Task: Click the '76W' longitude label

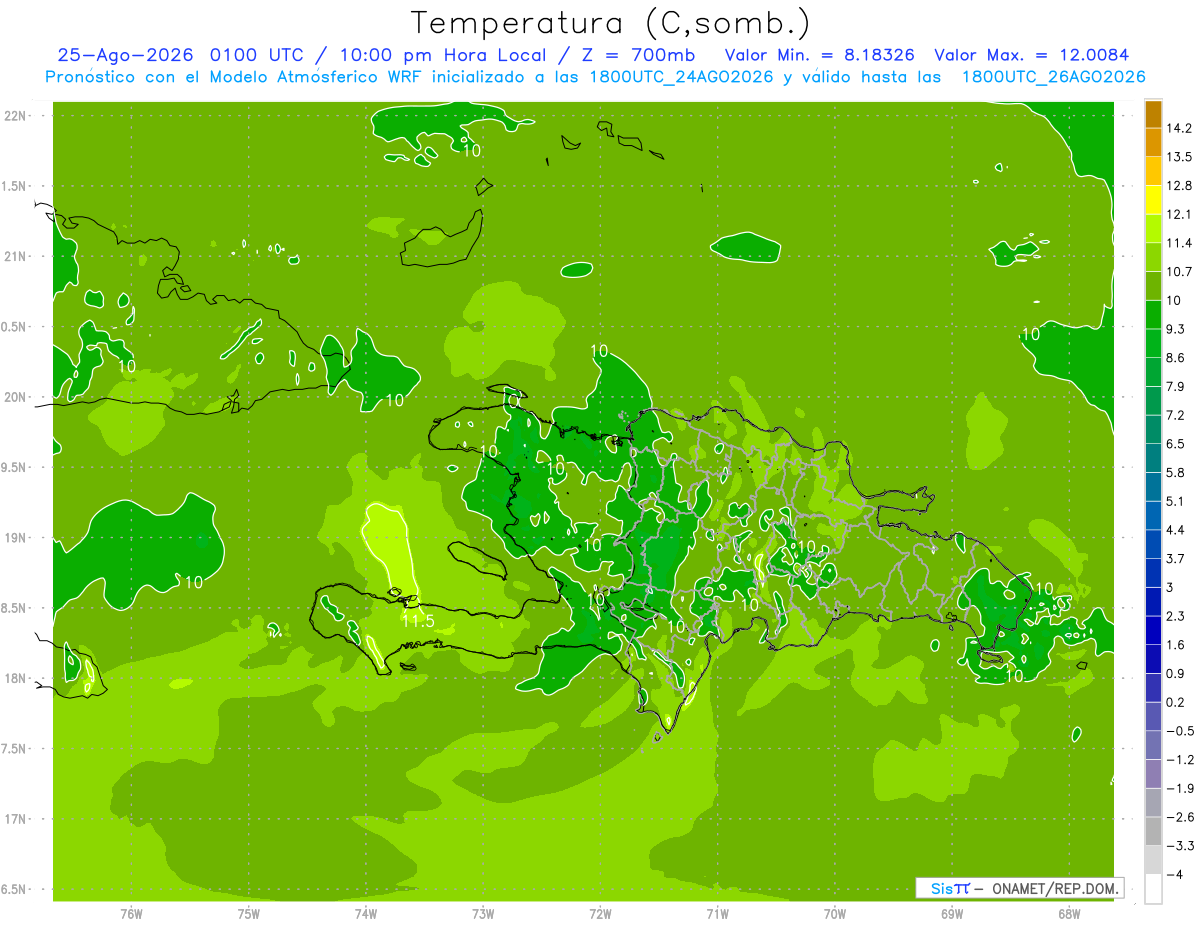Action: (131, 913)
